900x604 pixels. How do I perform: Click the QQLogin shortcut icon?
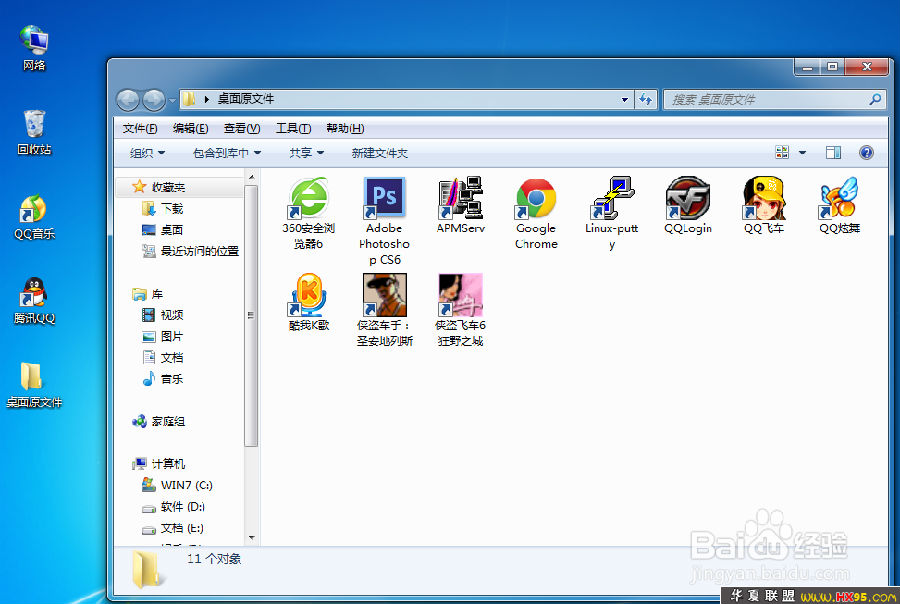tap(688, 198)
